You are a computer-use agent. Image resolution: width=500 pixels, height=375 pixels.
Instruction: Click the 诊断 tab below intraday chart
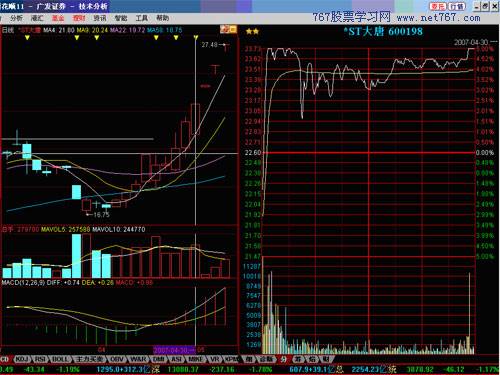tap(266, 359)
